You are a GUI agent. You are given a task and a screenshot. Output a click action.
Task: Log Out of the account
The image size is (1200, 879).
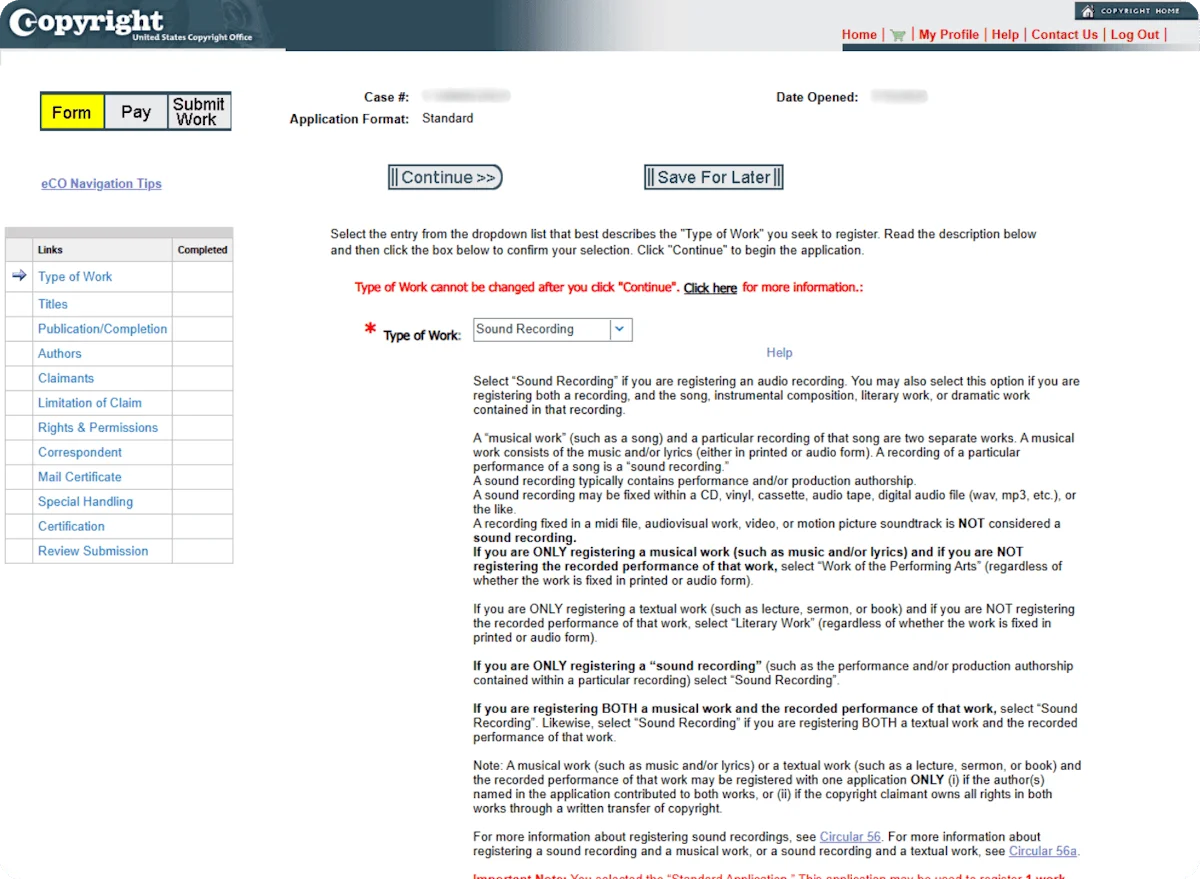(x=1135, y=34)
